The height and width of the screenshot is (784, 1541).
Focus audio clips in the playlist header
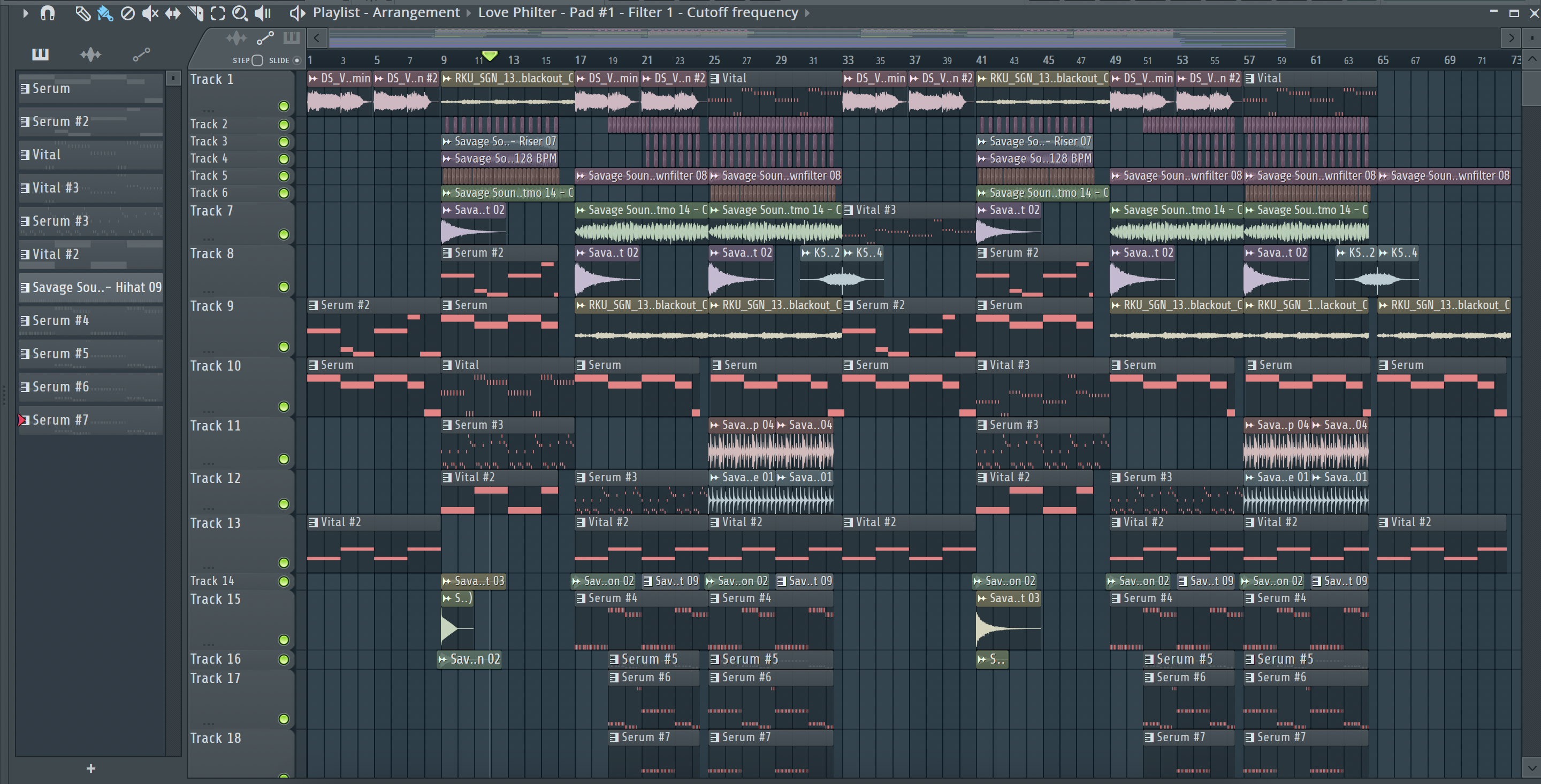(237, 39)
